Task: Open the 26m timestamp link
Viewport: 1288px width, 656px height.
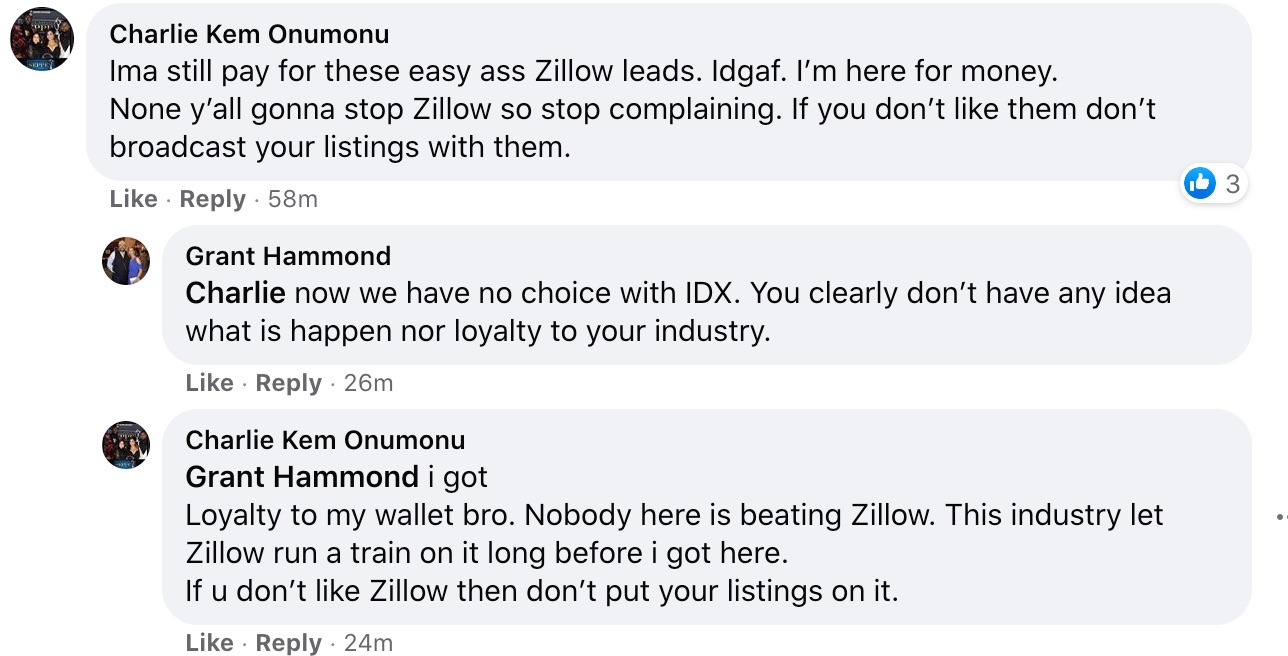Action: [x=368, y=383]
